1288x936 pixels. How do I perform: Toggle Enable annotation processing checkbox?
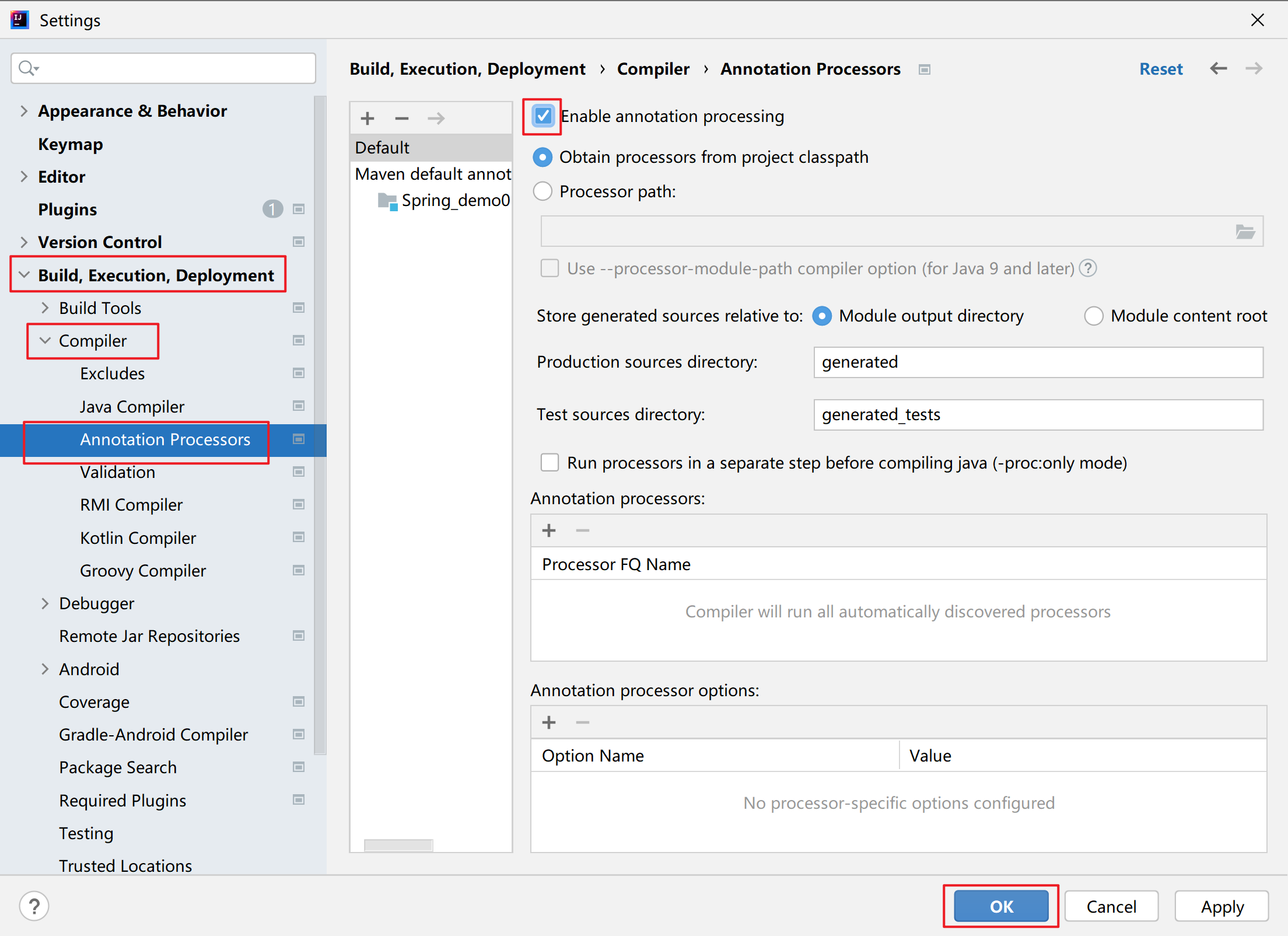(543, 116)
